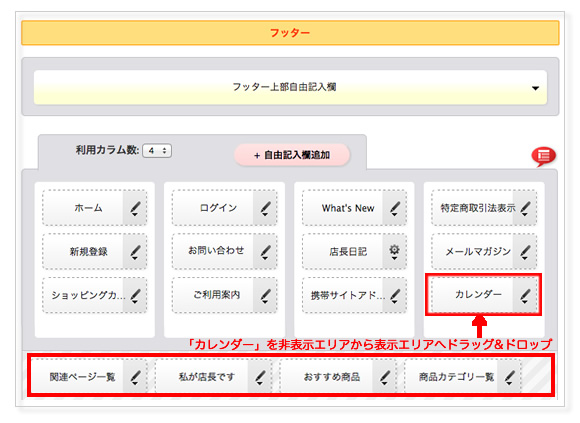This screenshot has width=580, height=423.
Task: Select the 新規登録 block label
Action: (89, 252)
